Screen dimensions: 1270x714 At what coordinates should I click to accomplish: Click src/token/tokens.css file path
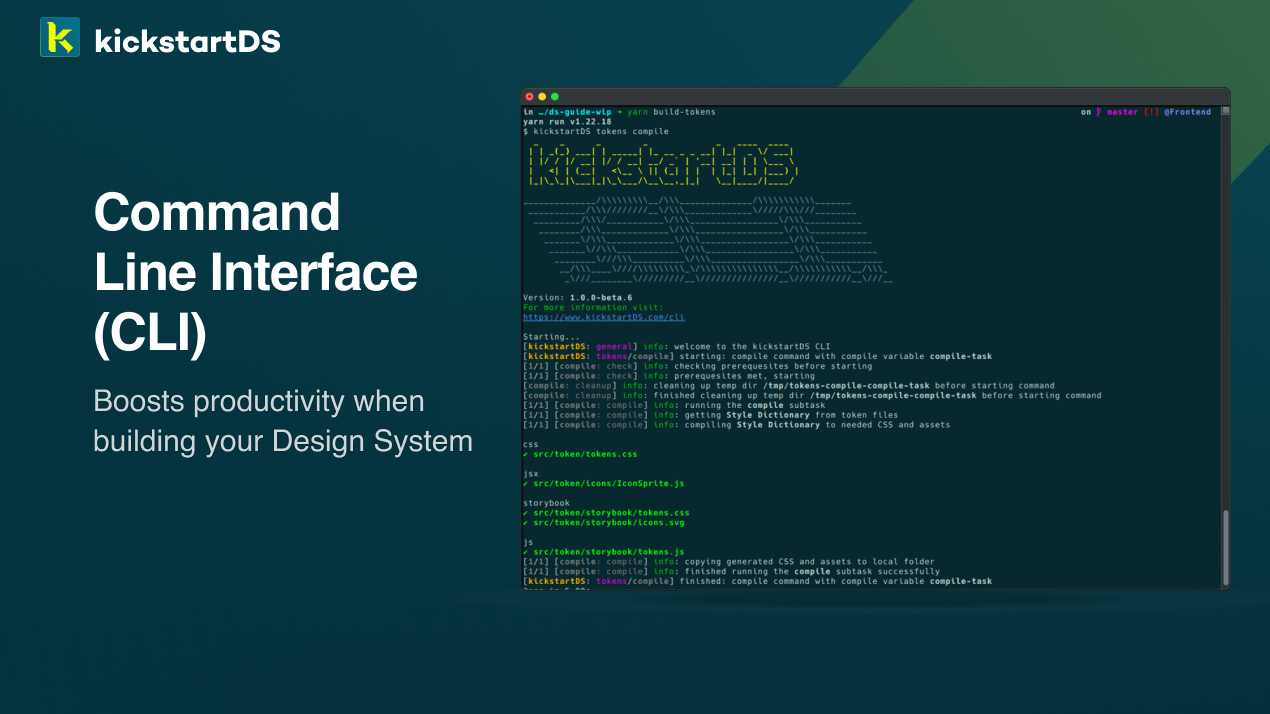tap(585, 454)
